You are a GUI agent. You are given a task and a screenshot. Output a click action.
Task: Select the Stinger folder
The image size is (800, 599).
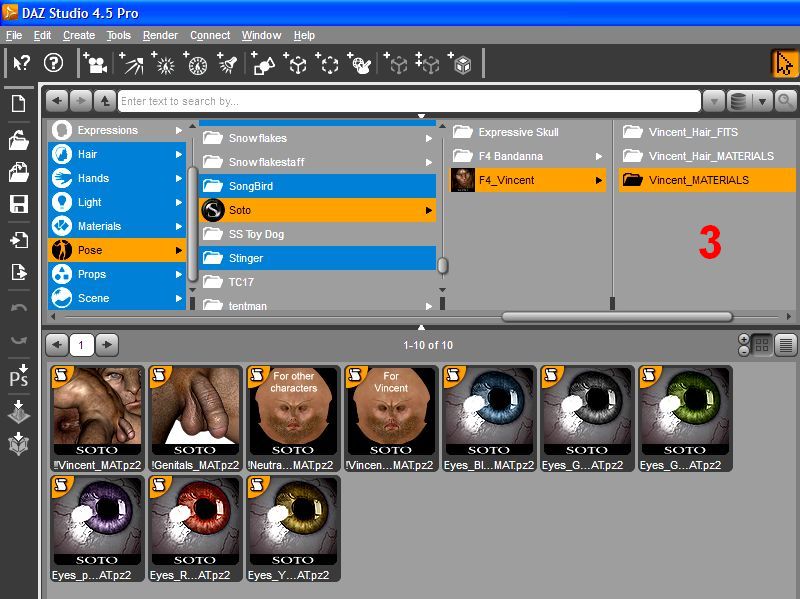point(317,258)
